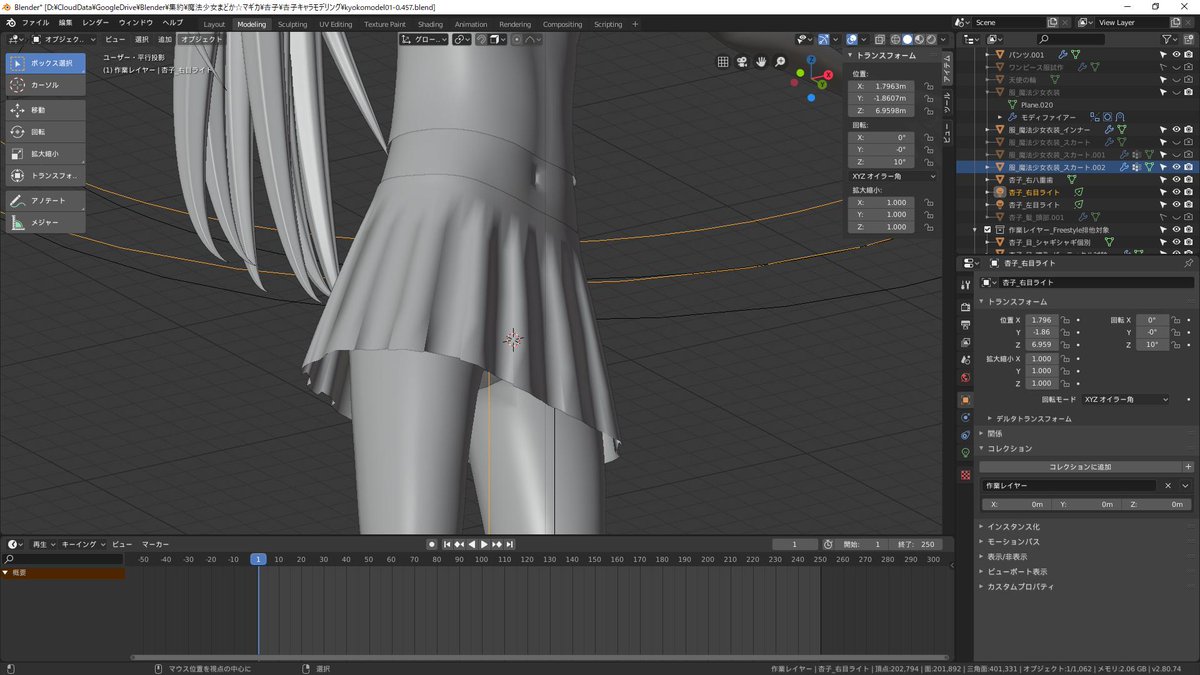
Task: Open the Tool settings tab in properties editor
Action: coord(965,284)
